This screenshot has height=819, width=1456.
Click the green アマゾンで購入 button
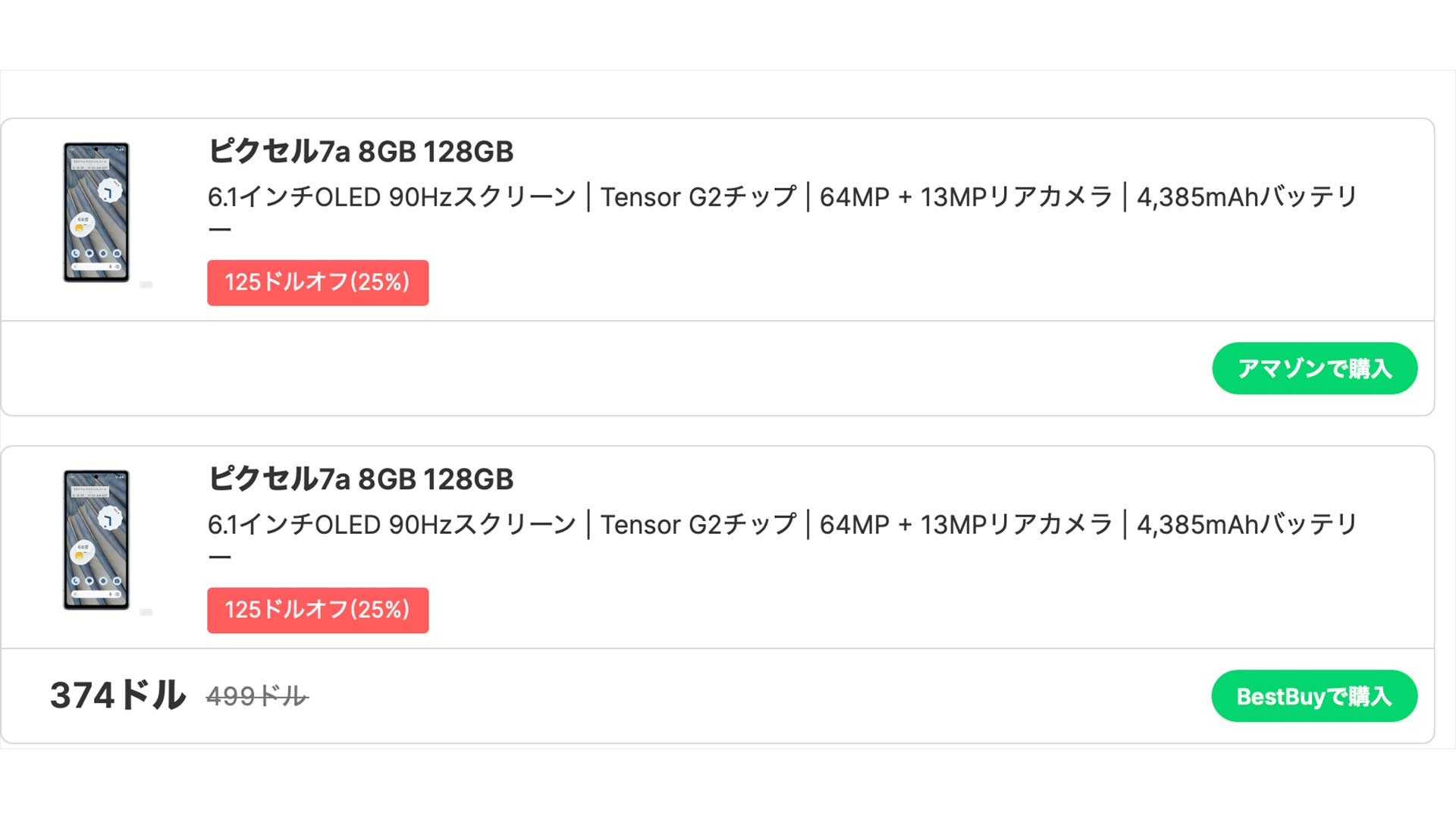point(1314,369)
